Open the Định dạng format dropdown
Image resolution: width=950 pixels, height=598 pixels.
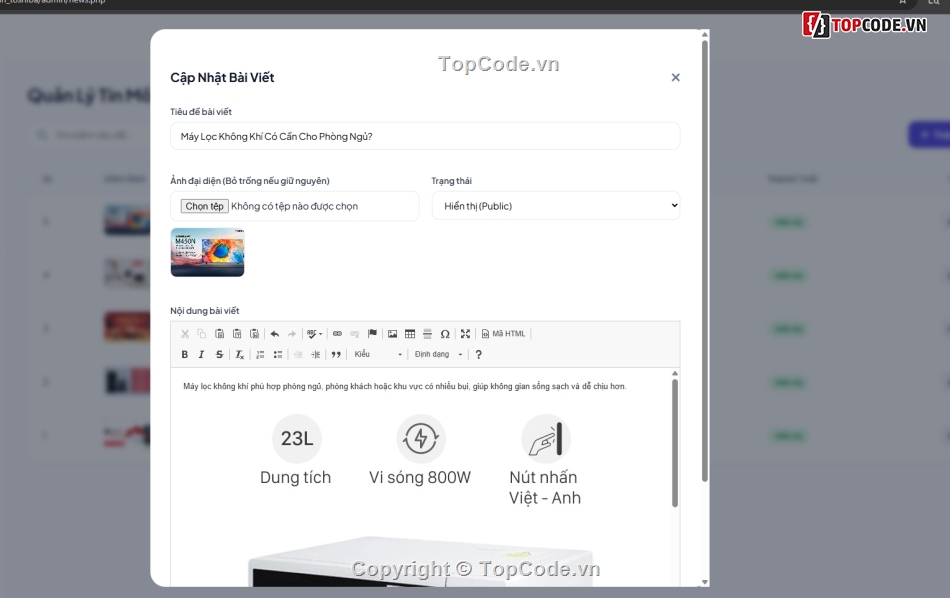click(439, 354)
